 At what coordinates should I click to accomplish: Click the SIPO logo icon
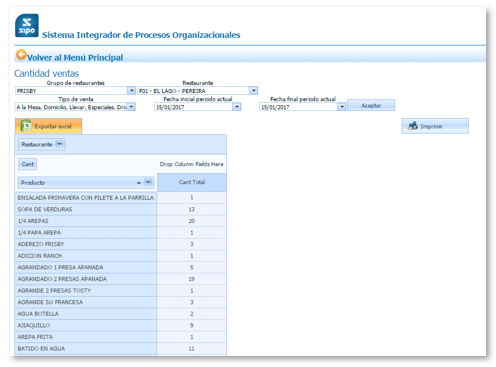(x=27, y=25)
